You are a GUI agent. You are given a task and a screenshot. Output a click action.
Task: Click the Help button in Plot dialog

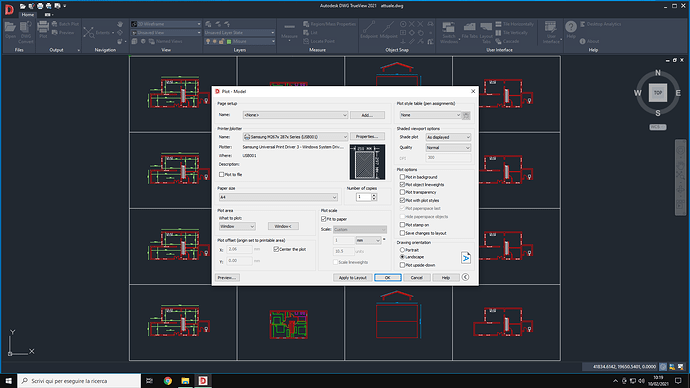445,278
